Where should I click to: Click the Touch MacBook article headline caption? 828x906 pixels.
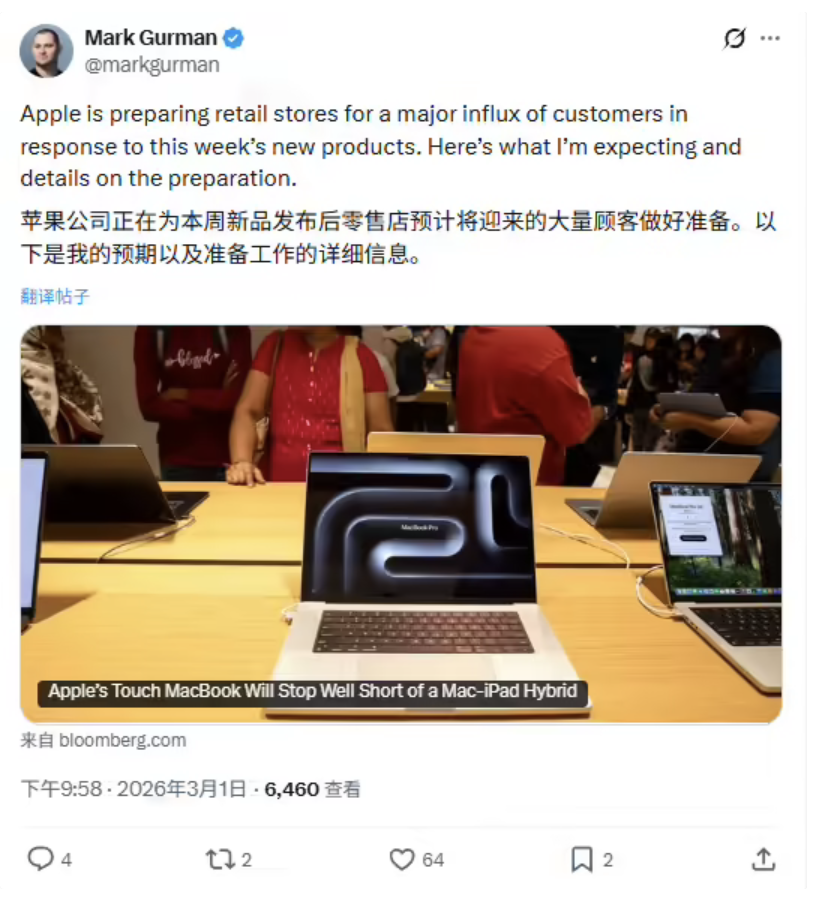313,691
